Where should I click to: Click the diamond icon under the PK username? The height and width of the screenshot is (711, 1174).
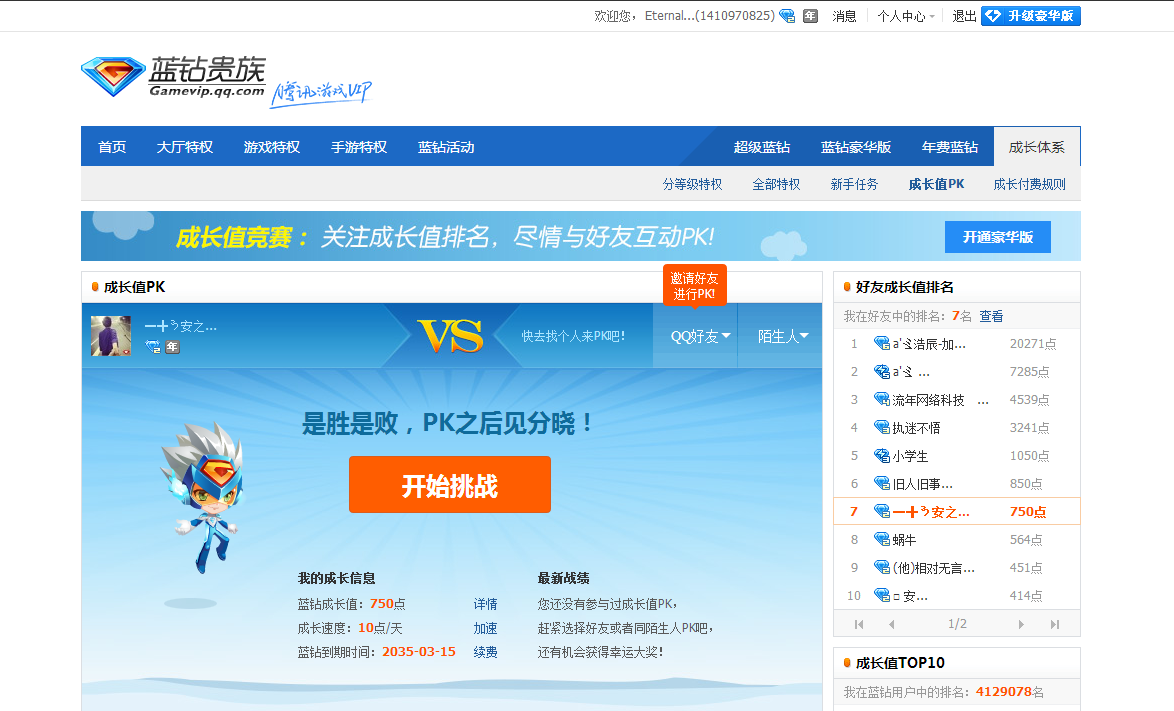tap(153, 347)
